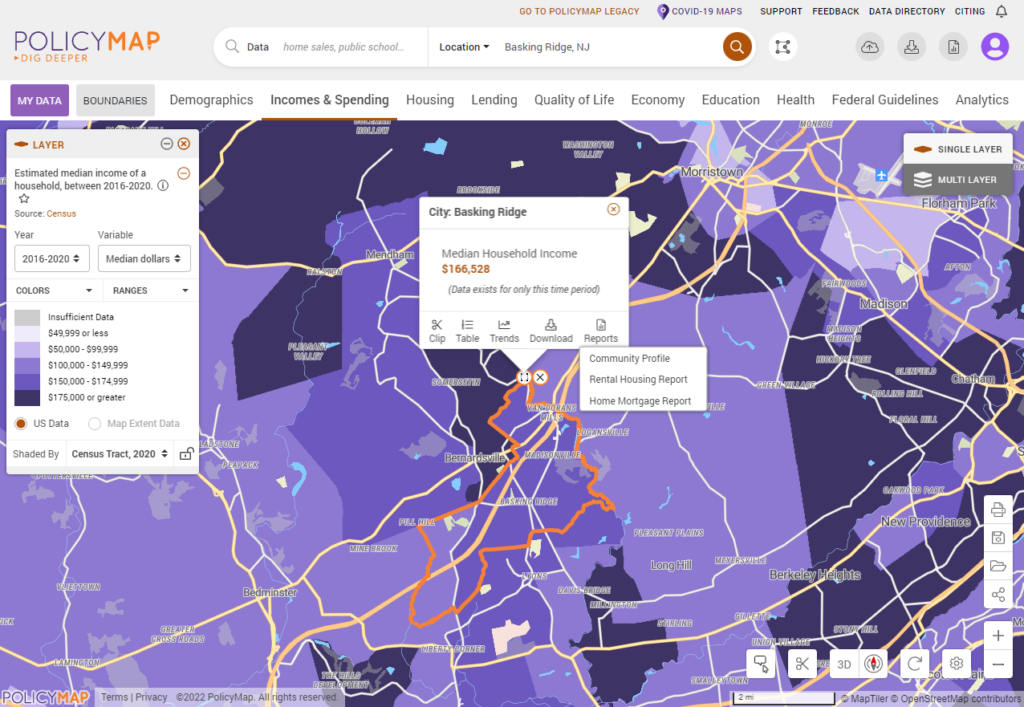Go to PolicyMap Legacy link
This screenshot has width=1024, height=707.
tap(579, 11)
